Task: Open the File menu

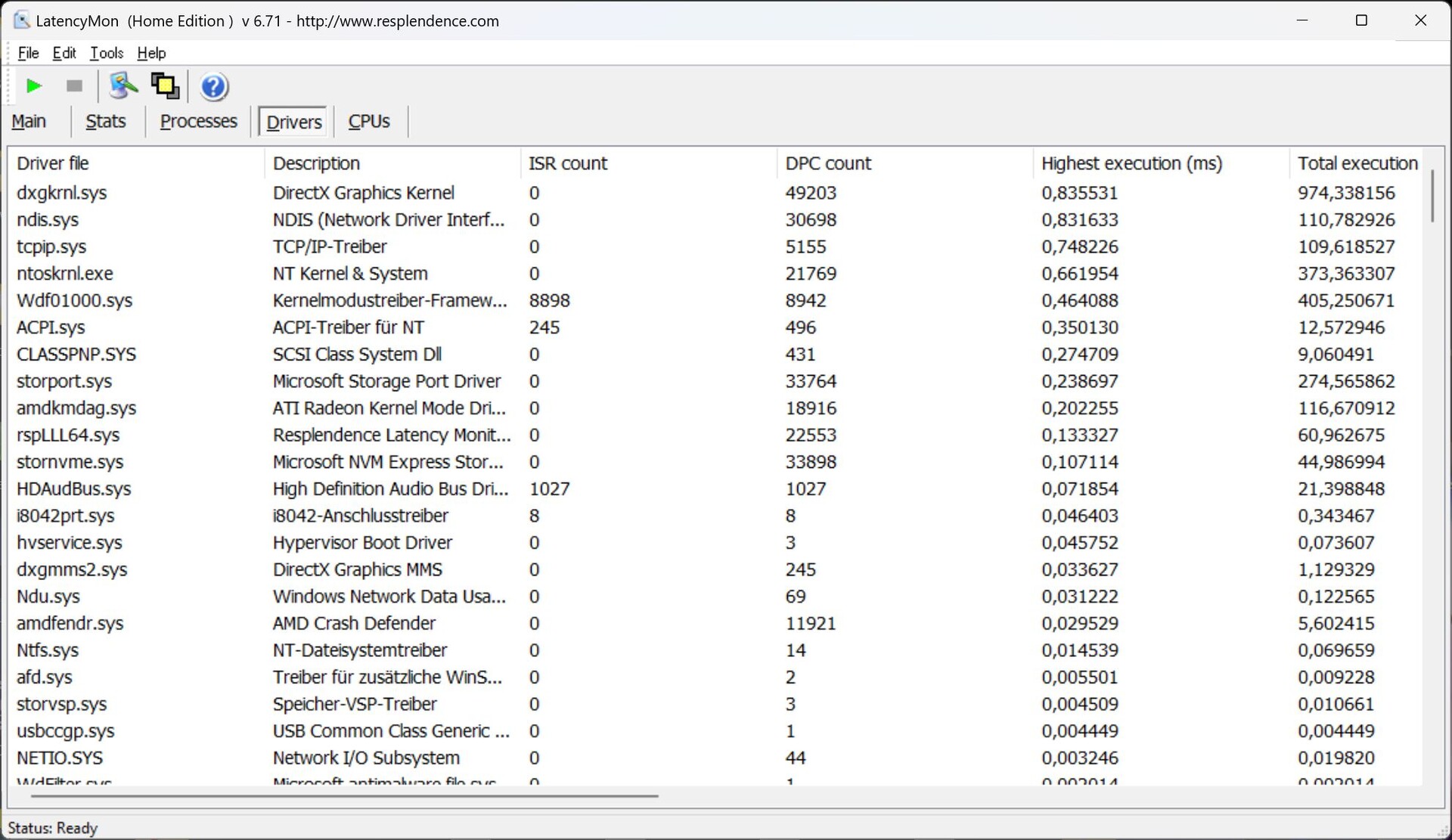Action: point(28,53)
